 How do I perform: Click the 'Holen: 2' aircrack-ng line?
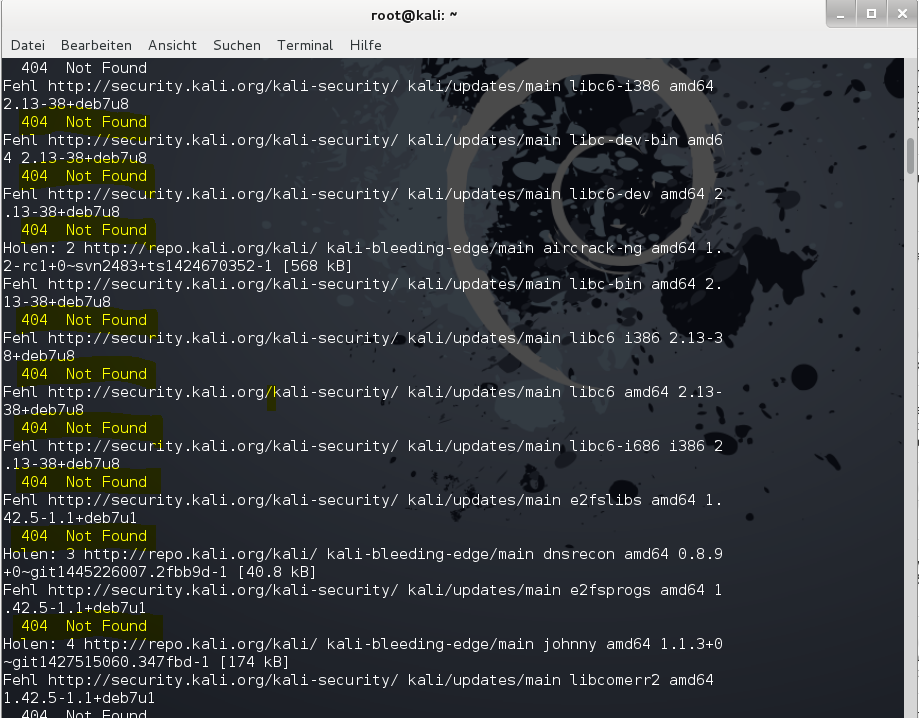pos(363,248)
